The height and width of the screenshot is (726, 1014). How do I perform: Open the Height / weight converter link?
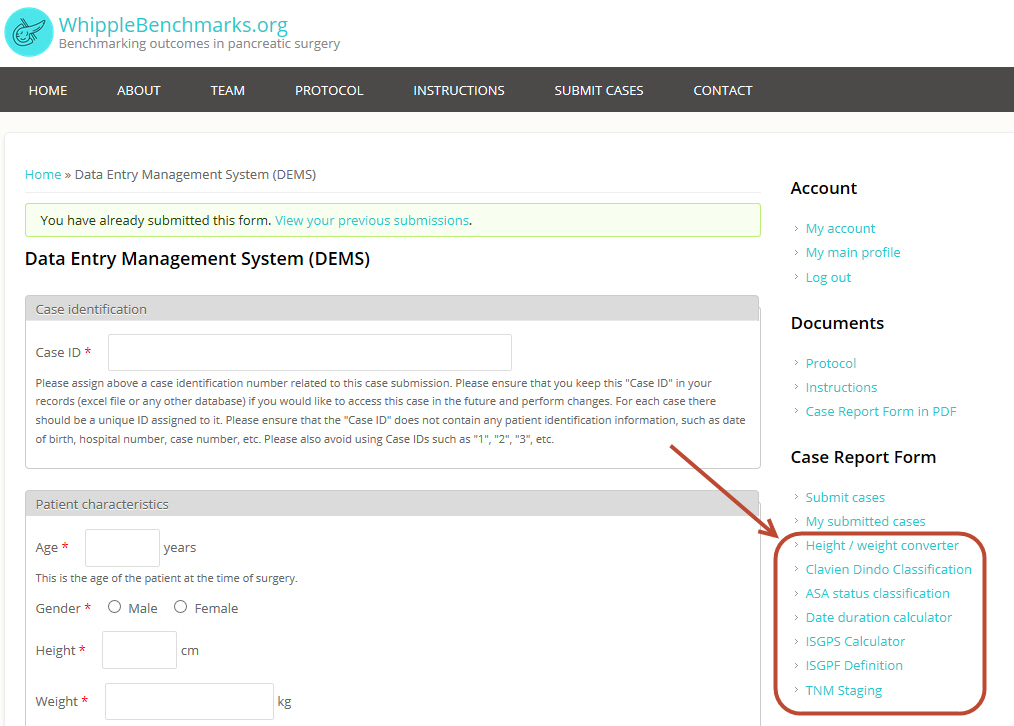882,545
